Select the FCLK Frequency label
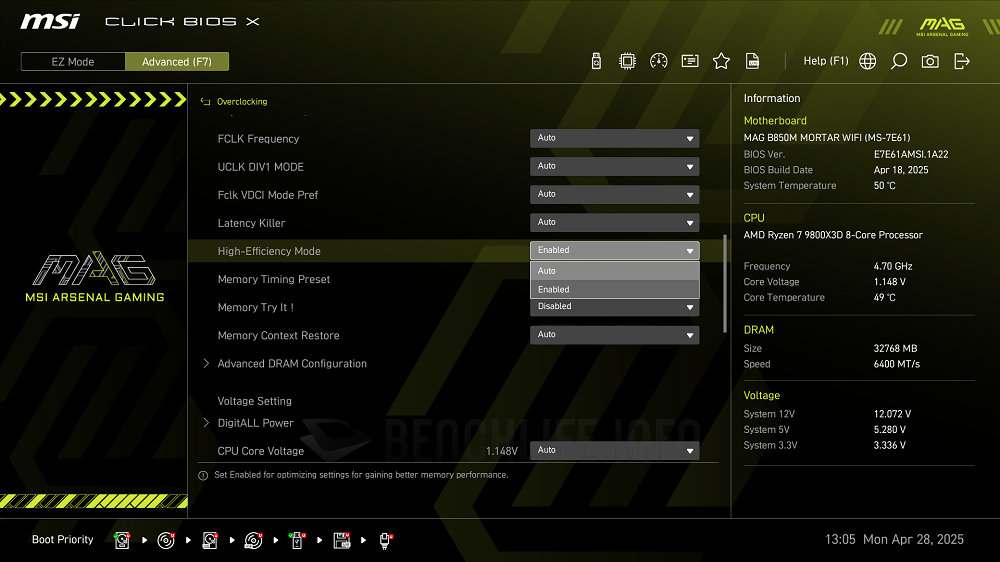Viewport: 1000px width, 562px height. pyautogui.click(x=258, y=139)
